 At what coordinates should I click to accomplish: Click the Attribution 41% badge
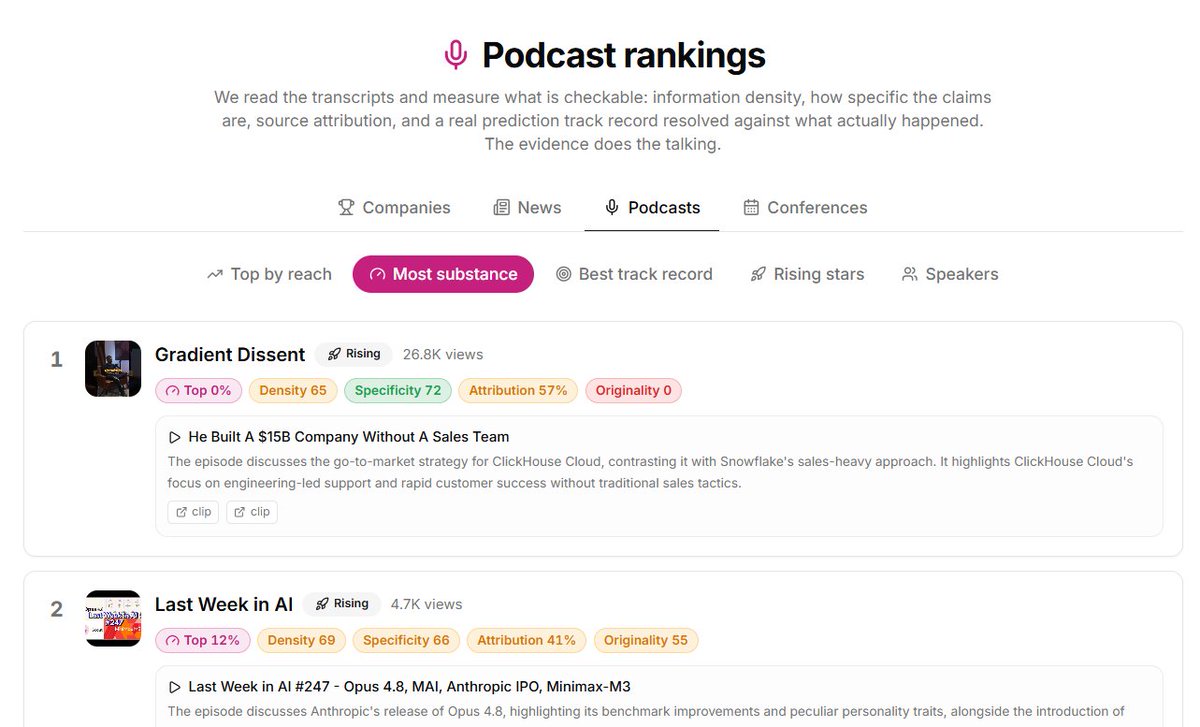pyautogui.click(x=526, y=640)
